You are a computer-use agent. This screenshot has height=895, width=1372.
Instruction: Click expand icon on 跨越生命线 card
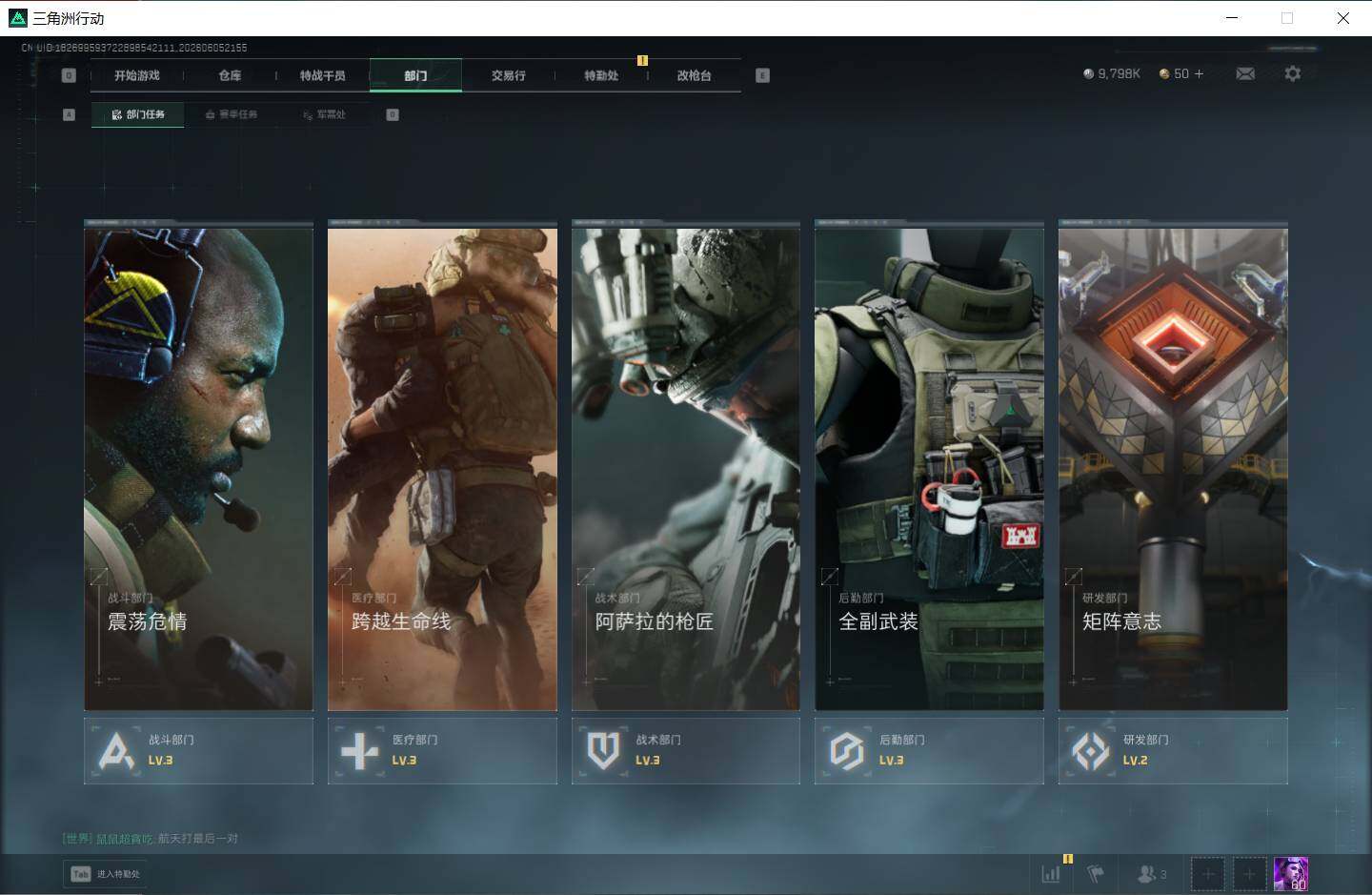343,577
